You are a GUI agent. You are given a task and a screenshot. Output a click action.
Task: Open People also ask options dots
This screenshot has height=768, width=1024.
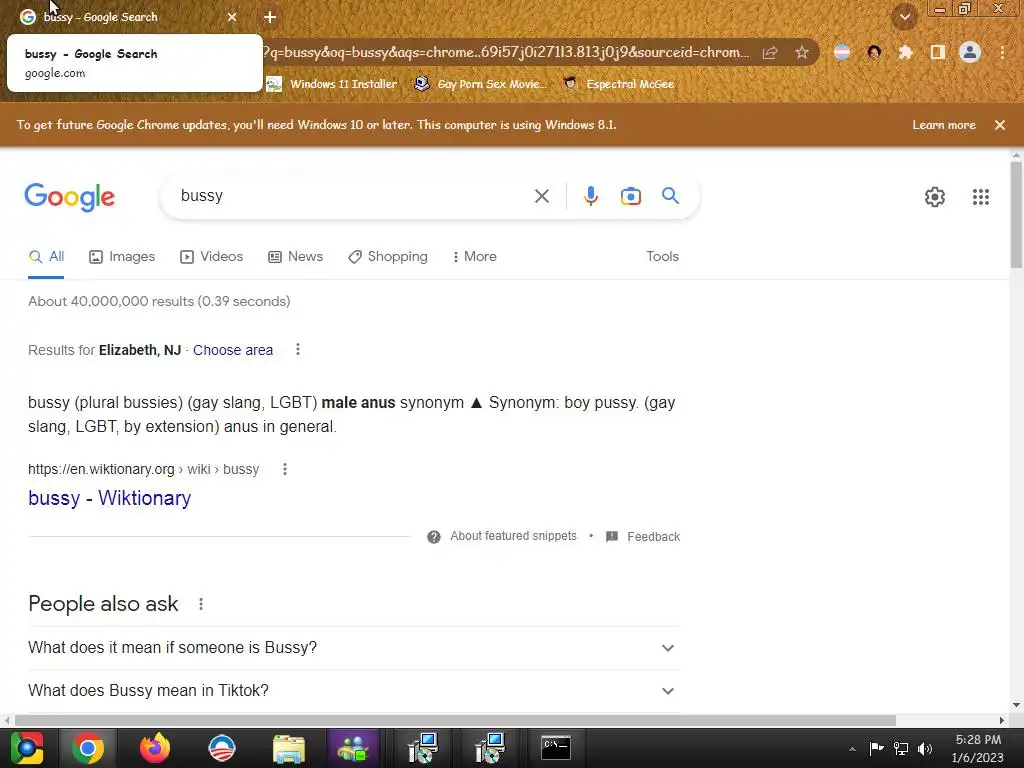point(201,604)
